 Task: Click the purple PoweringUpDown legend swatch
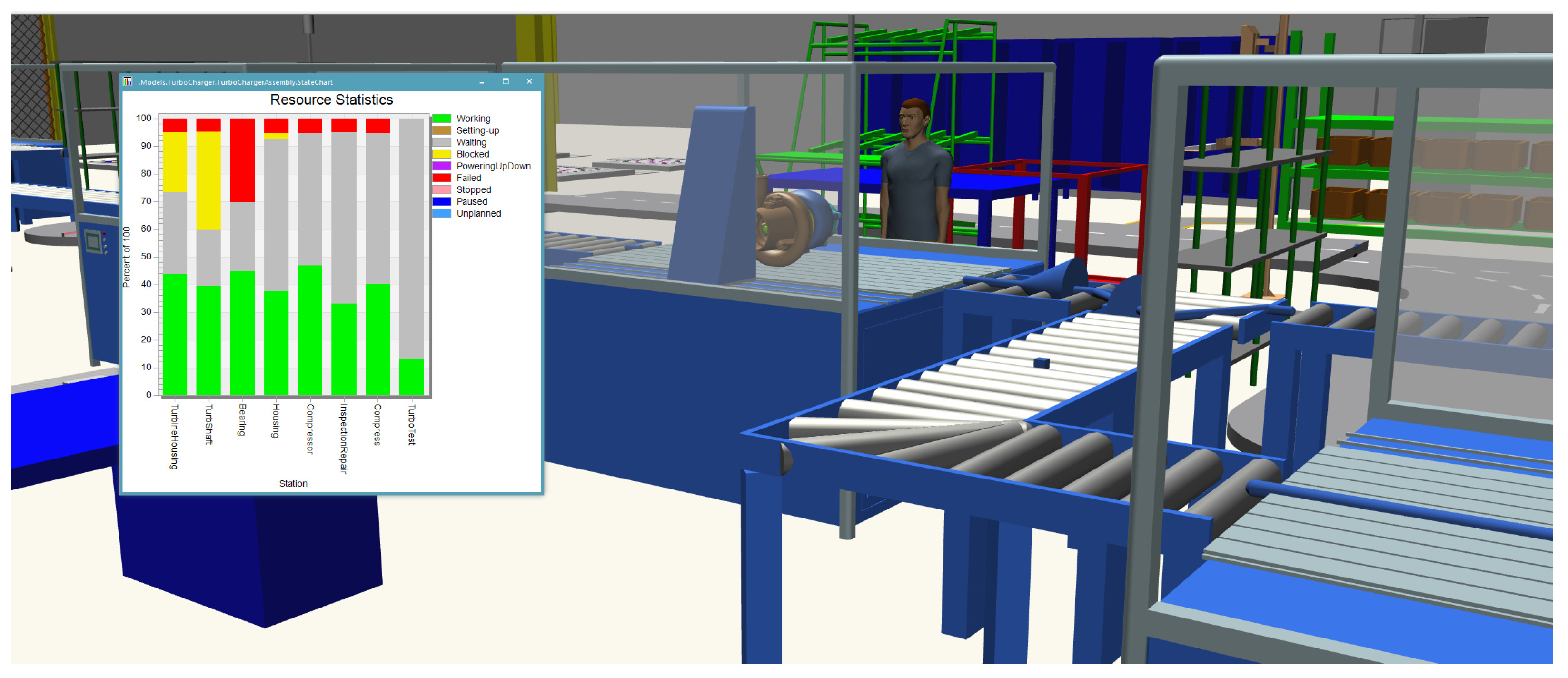pyautogui.click(x=442, y=166)
